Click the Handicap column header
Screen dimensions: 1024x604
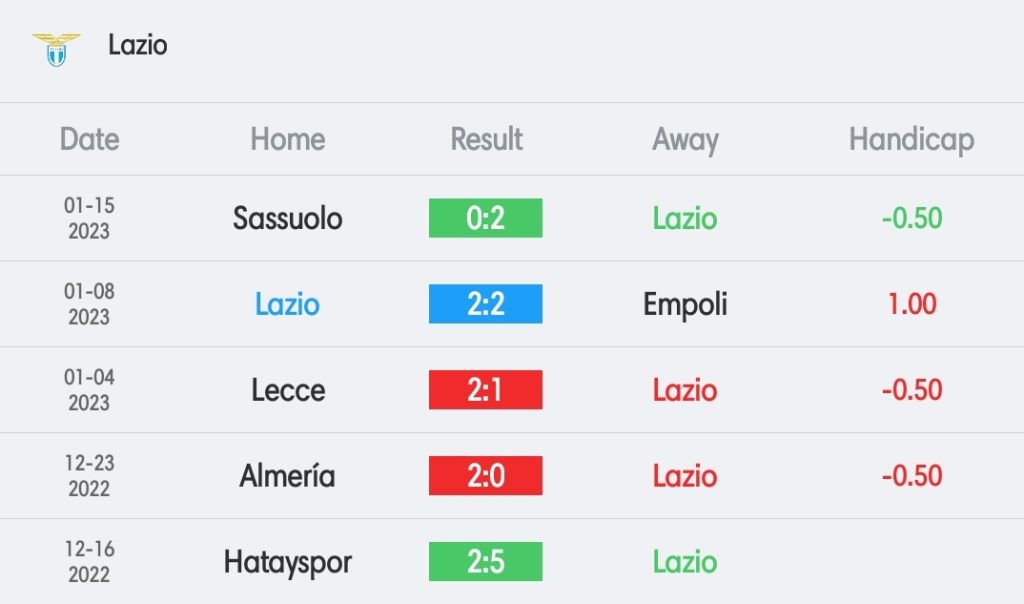point(912,140)
